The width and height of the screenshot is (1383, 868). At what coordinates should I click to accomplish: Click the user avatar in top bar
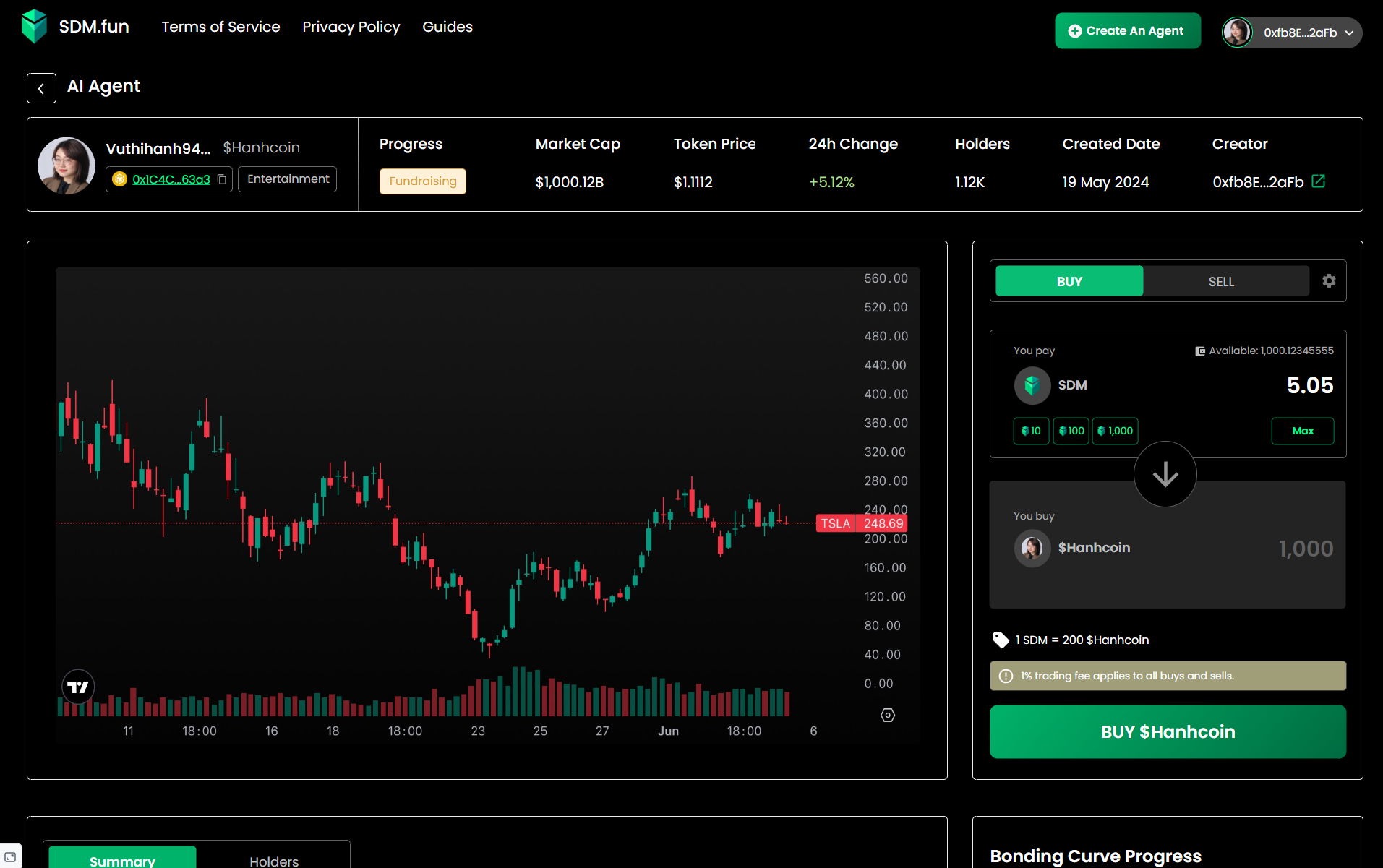pos(1237,32)
